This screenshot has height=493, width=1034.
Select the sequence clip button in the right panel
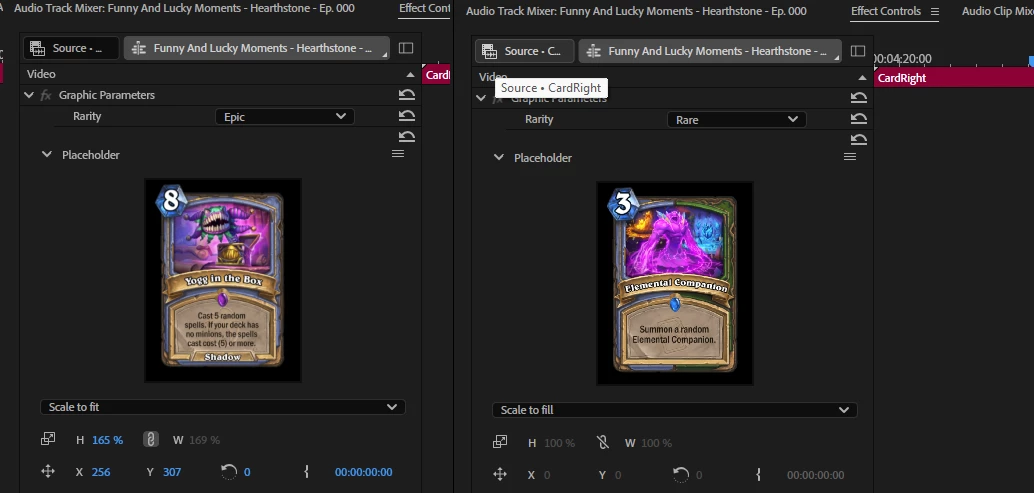click(710, 51)
